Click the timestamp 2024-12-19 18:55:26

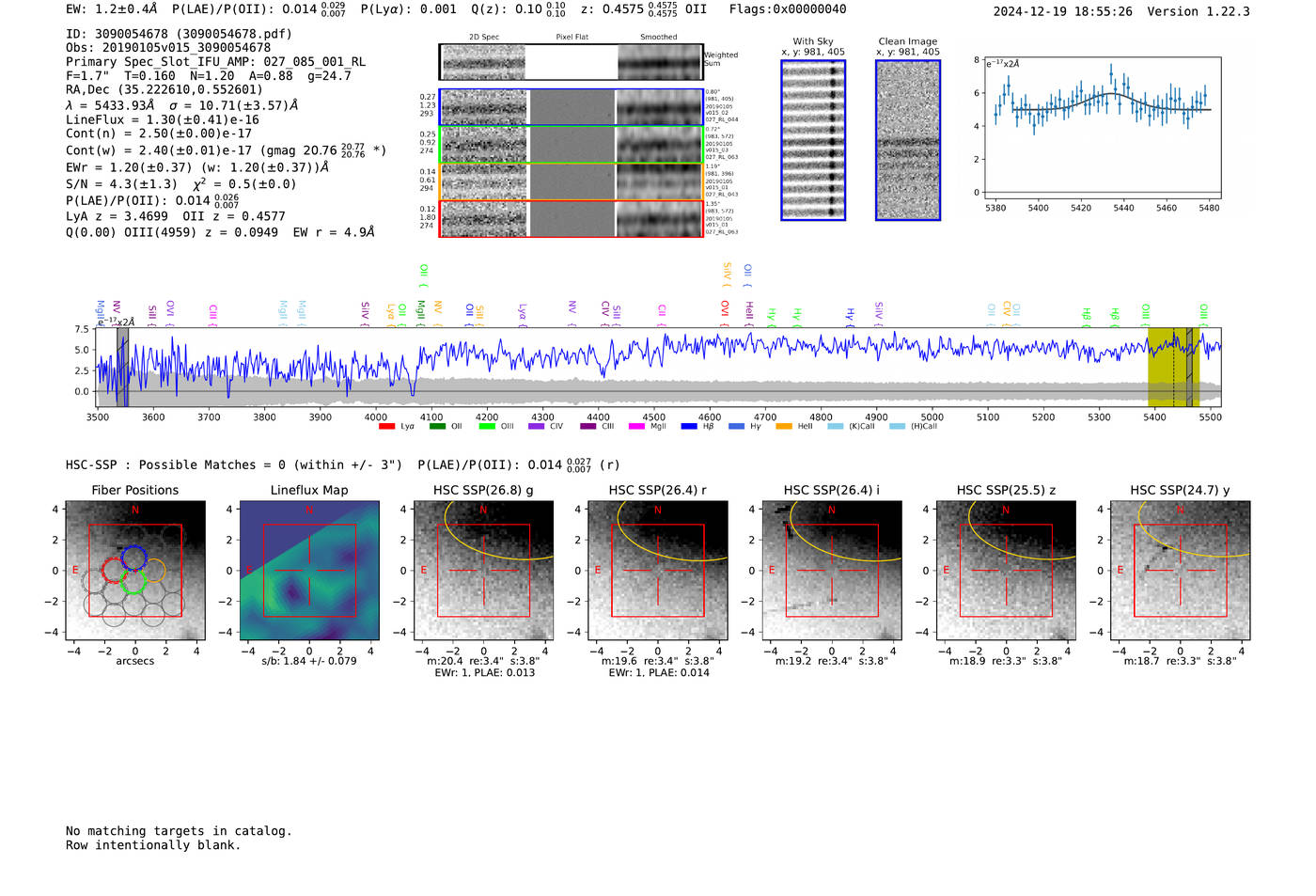tap(1063, 11)
